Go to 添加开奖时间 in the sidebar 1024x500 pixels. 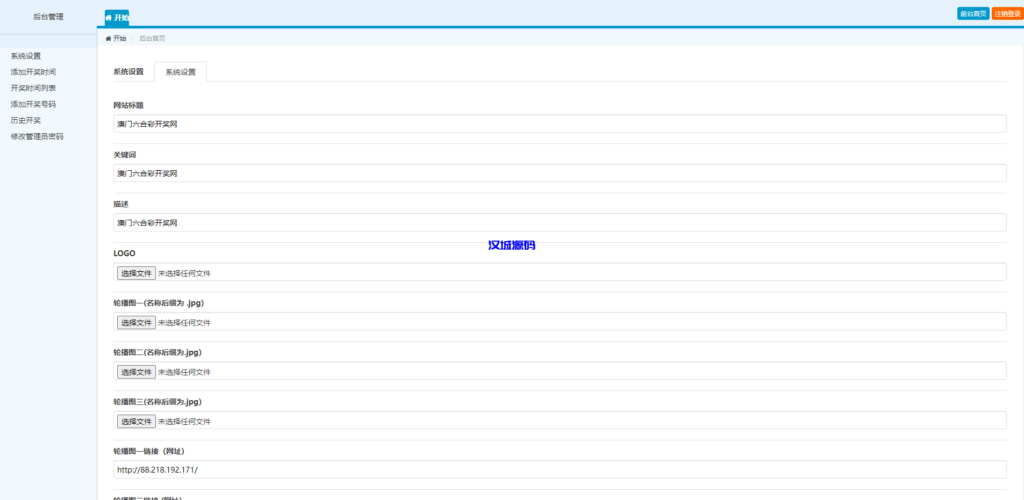coord(33,72)
